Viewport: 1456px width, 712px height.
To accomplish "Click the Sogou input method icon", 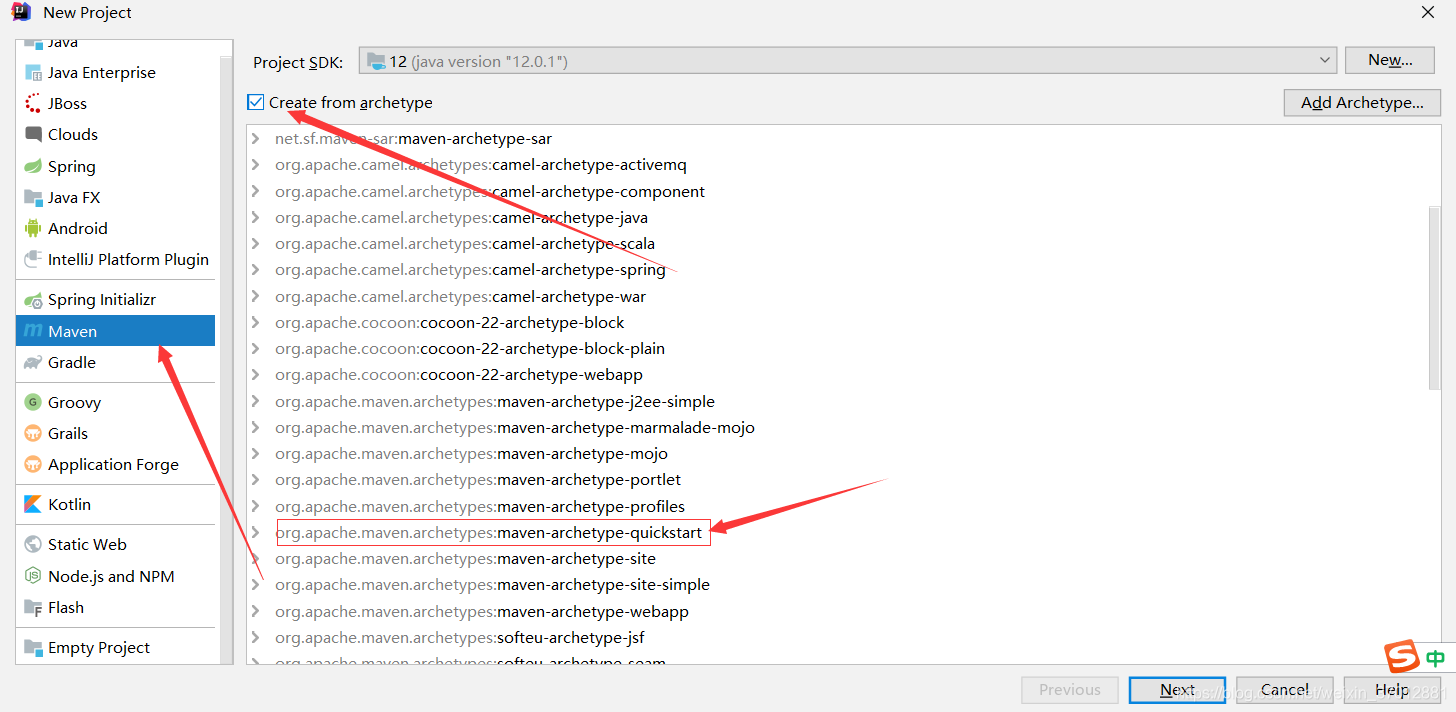I will tap(1402, 657).
